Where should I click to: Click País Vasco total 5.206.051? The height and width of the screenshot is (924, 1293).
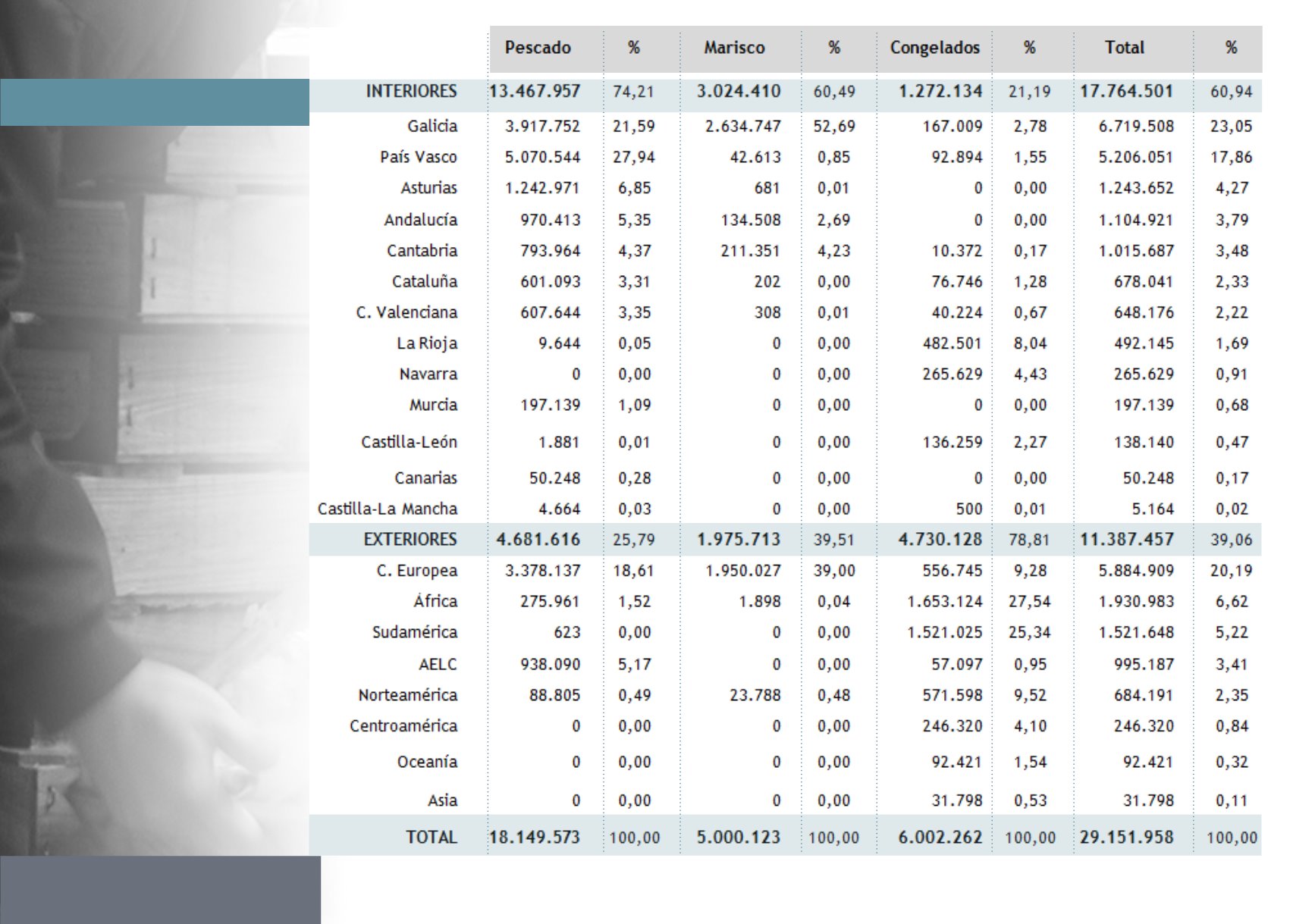1136,157
